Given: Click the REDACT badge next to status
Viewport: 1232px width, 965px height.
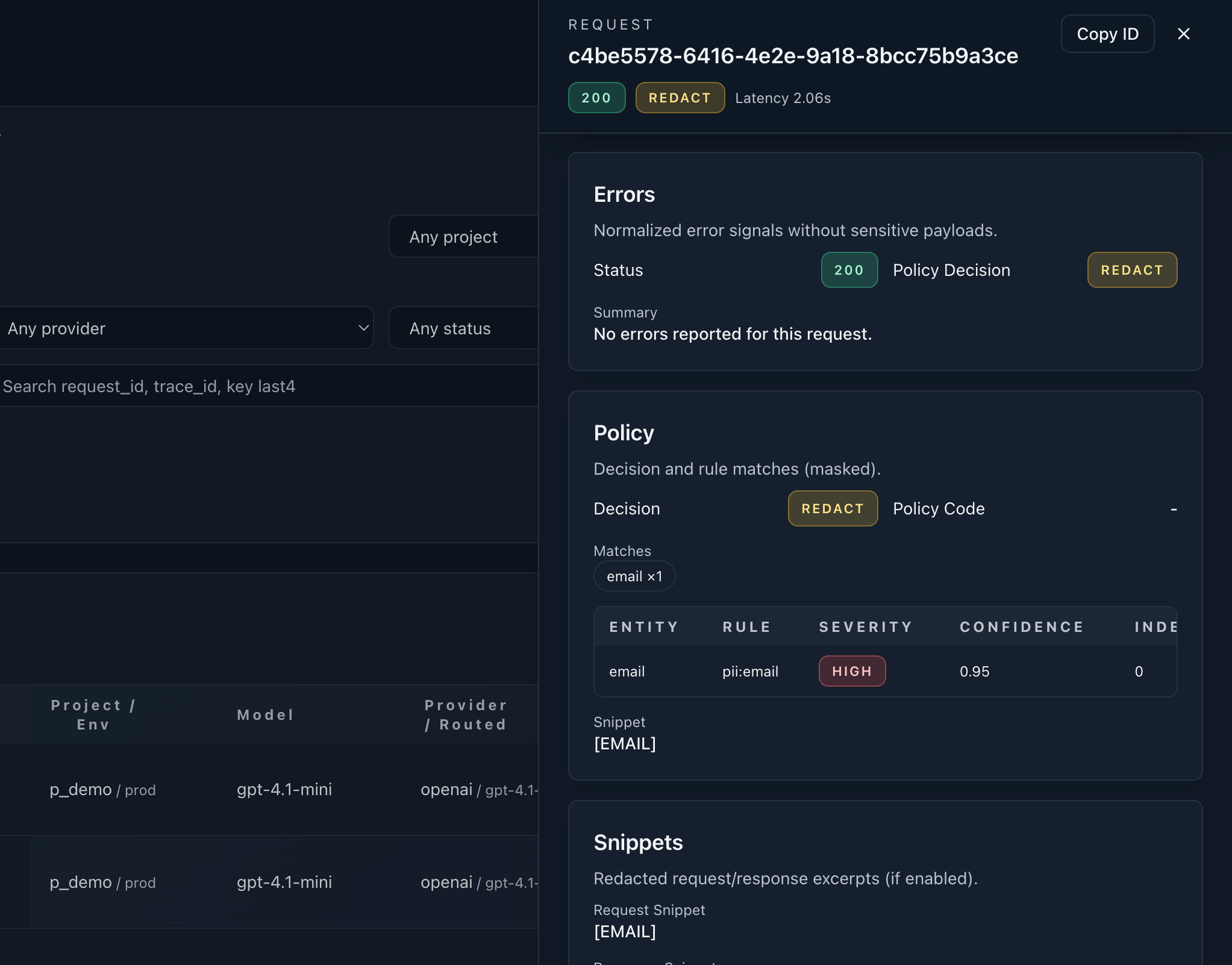Looking at the screenshot, I should click(679, 97).
